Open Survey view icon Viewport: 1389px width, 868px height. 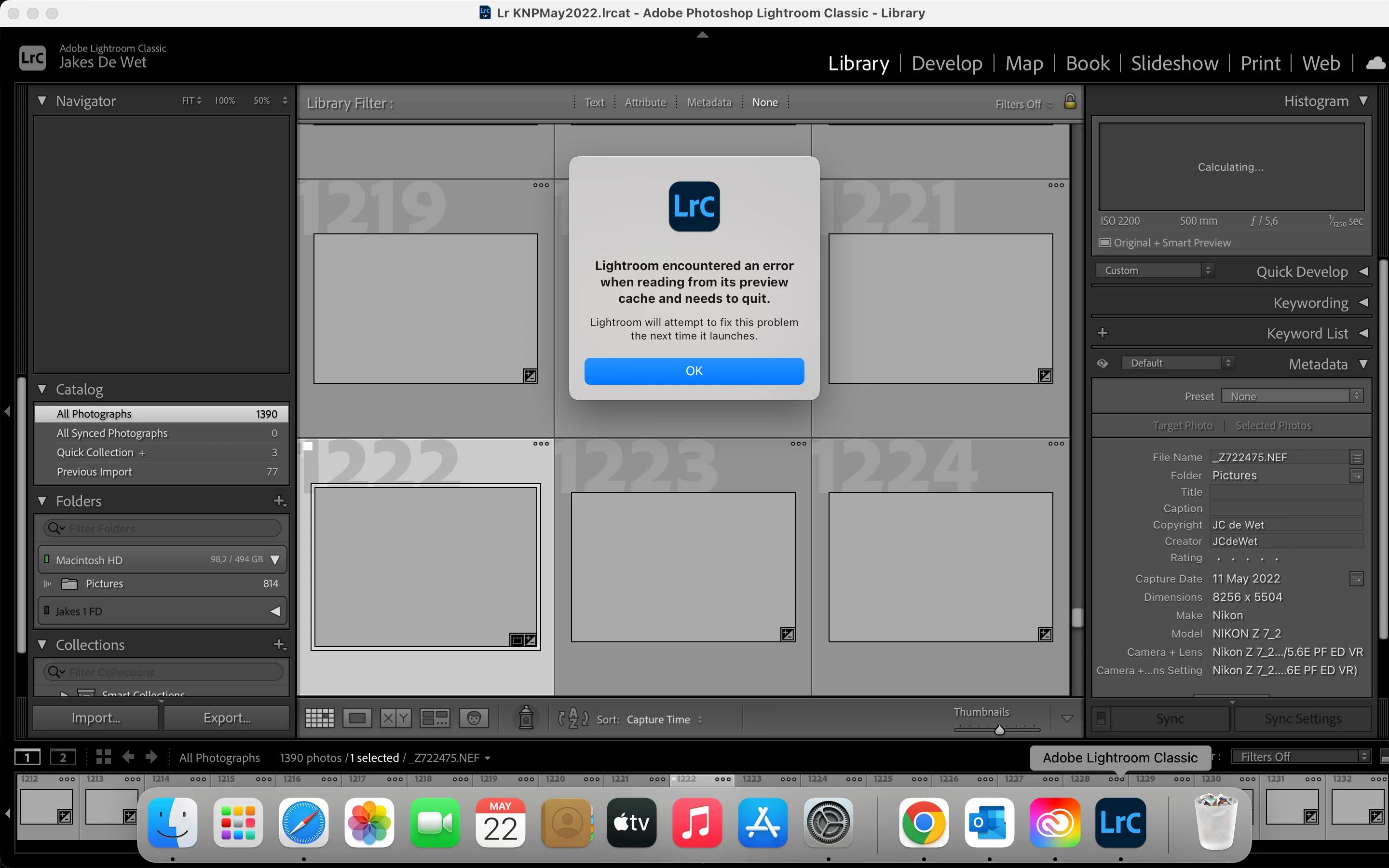pos(435,718)
